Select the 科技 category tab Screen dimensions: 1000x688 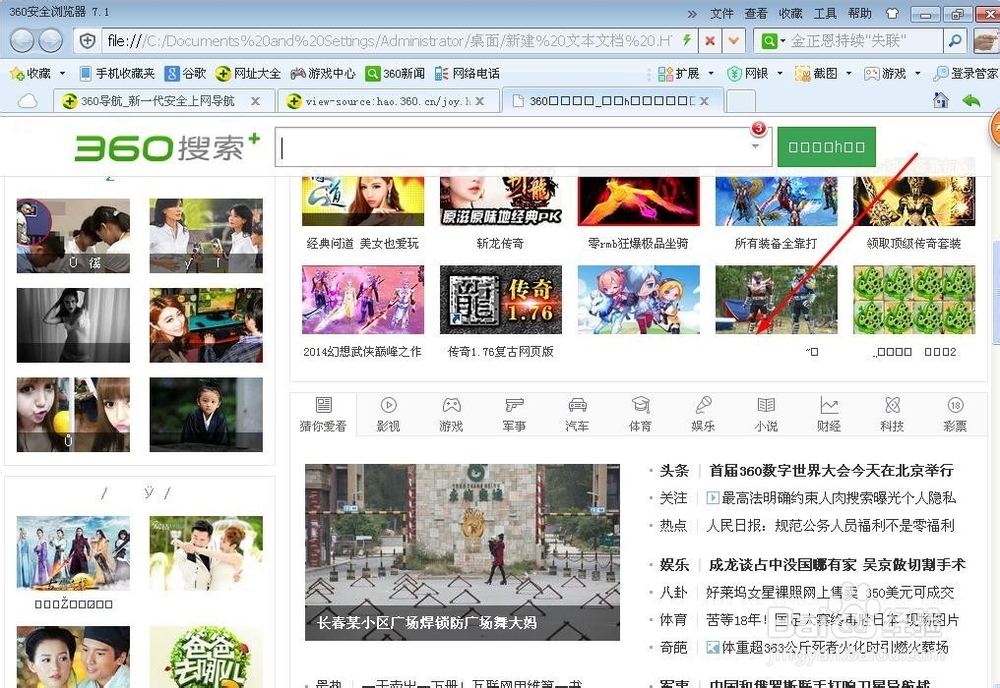pyautogui.click(x=892, y=414)
